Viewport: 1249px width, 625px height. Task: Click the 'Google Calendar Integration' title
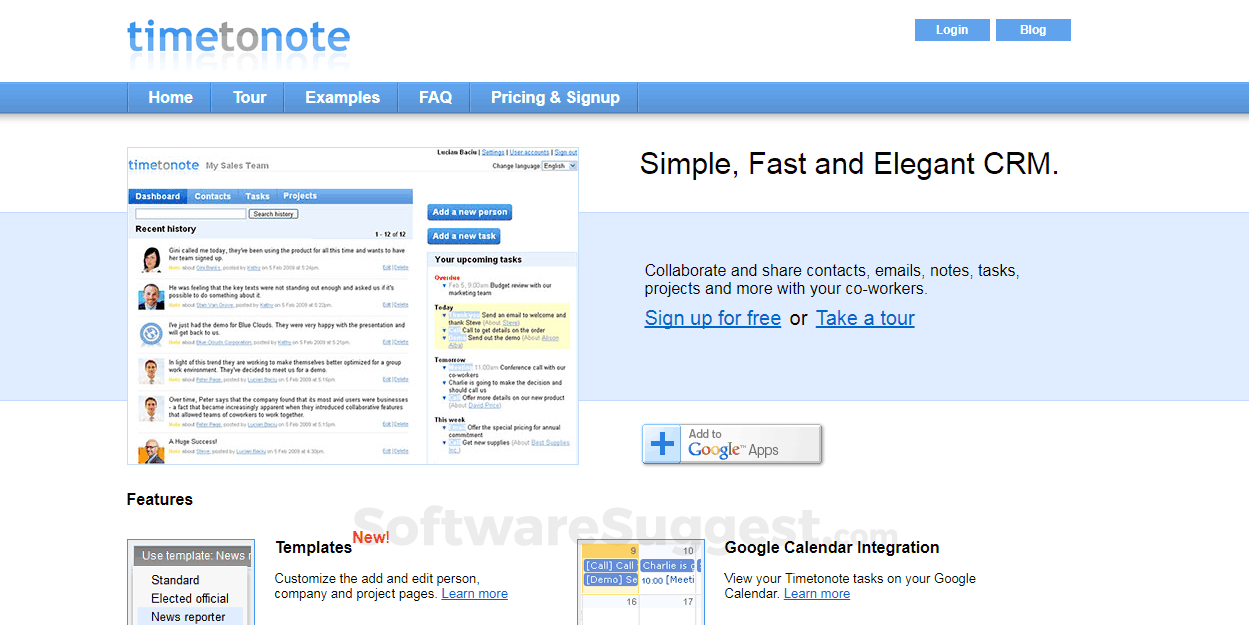coord(832,547)
